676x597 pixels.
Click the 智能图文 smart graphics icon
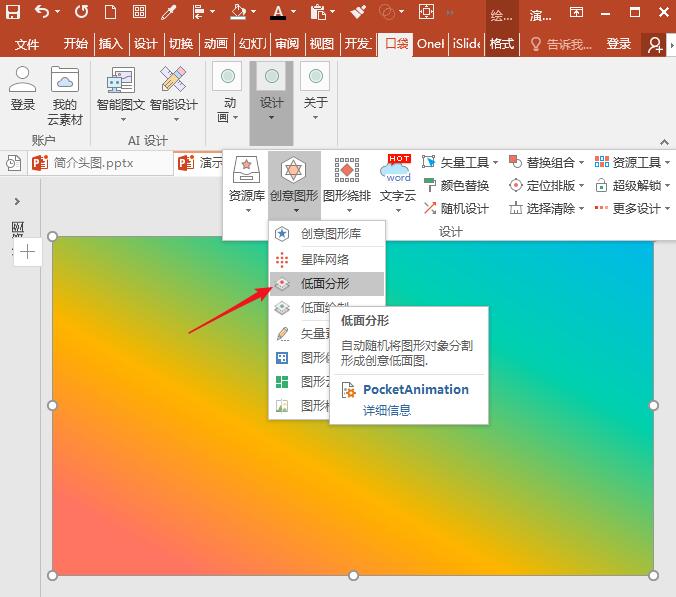[121, 91]
